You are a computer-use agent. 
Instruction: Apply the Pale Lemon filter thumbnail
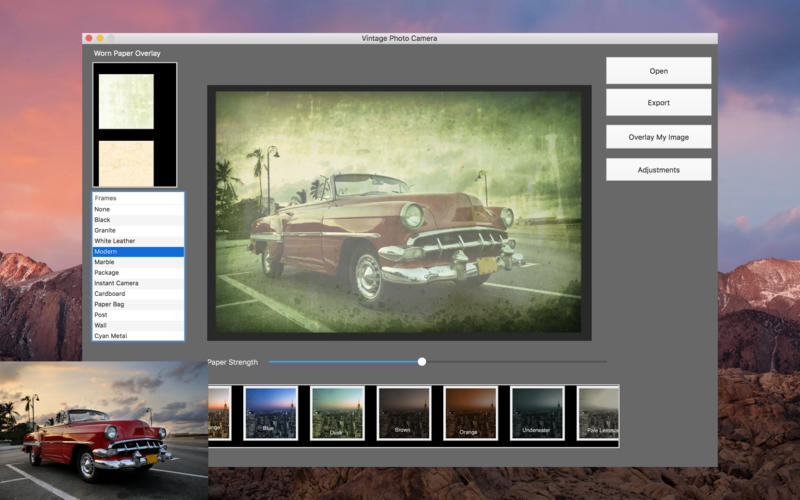[x=598, y=413]
